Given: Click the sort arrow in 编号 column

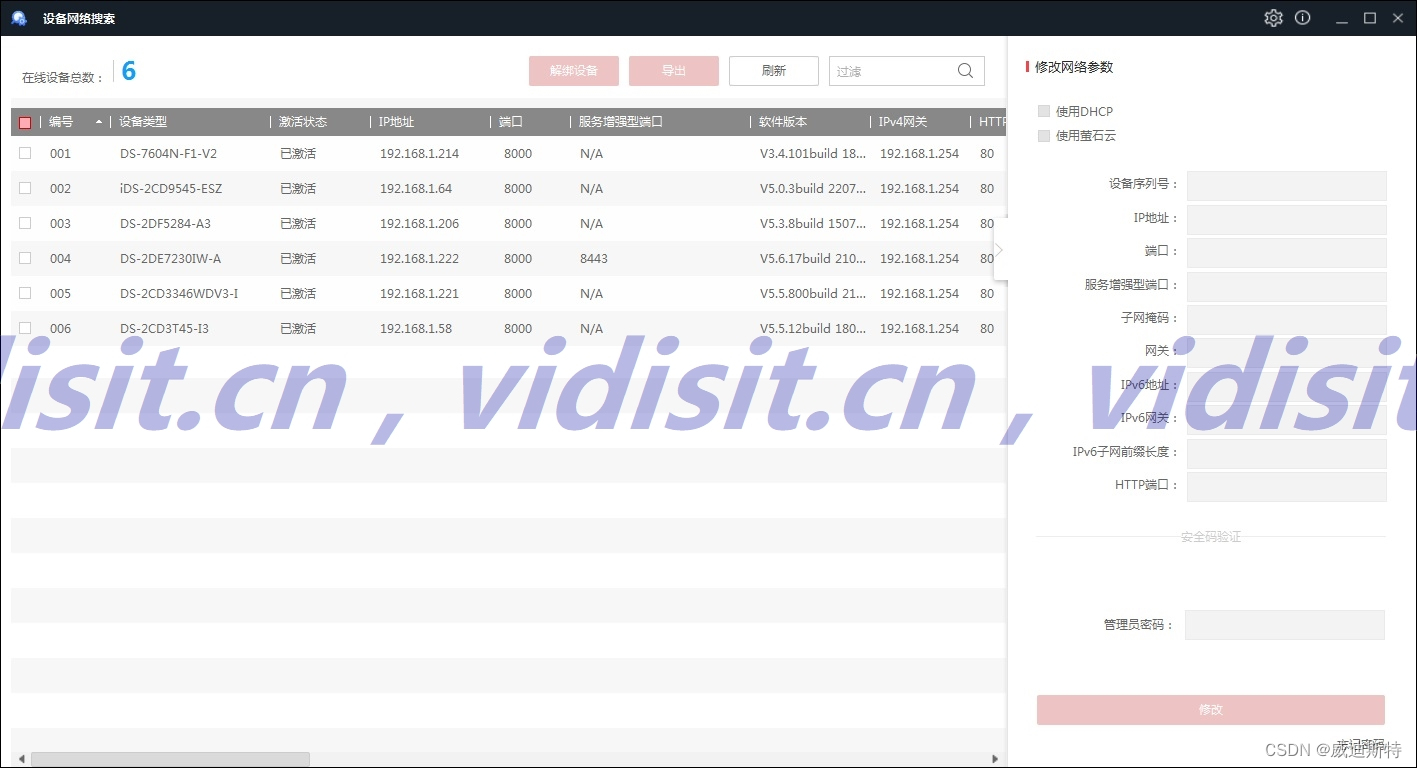Looking at the screenshot, I should 99,122.
